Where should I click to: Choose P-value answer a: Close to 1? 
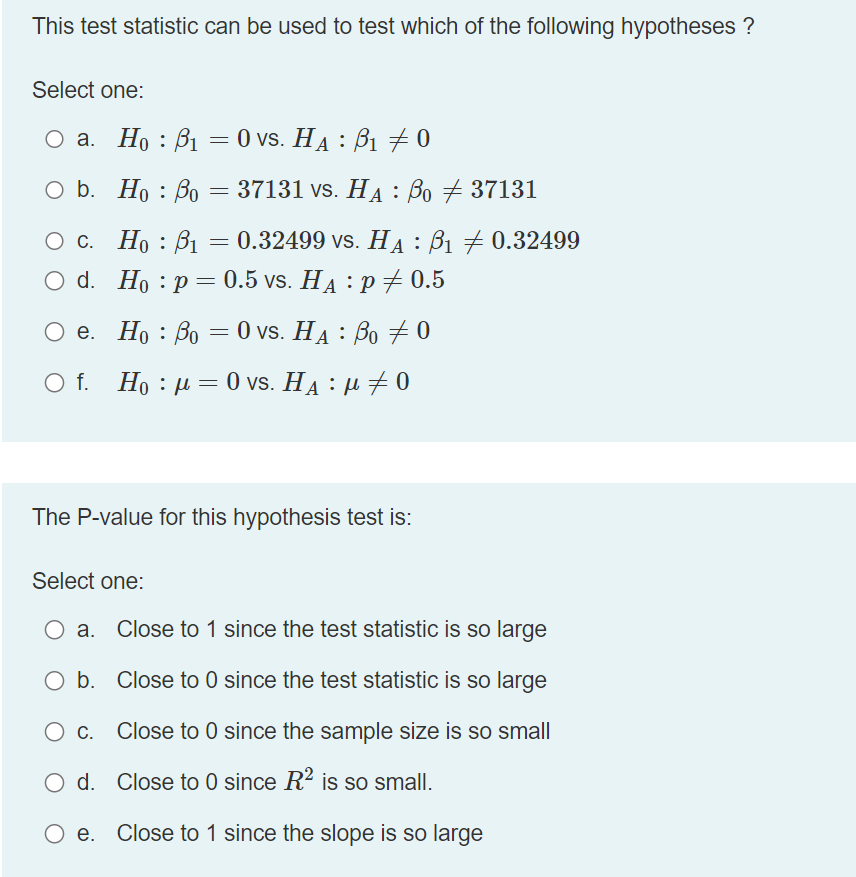[x=53, y=630]
